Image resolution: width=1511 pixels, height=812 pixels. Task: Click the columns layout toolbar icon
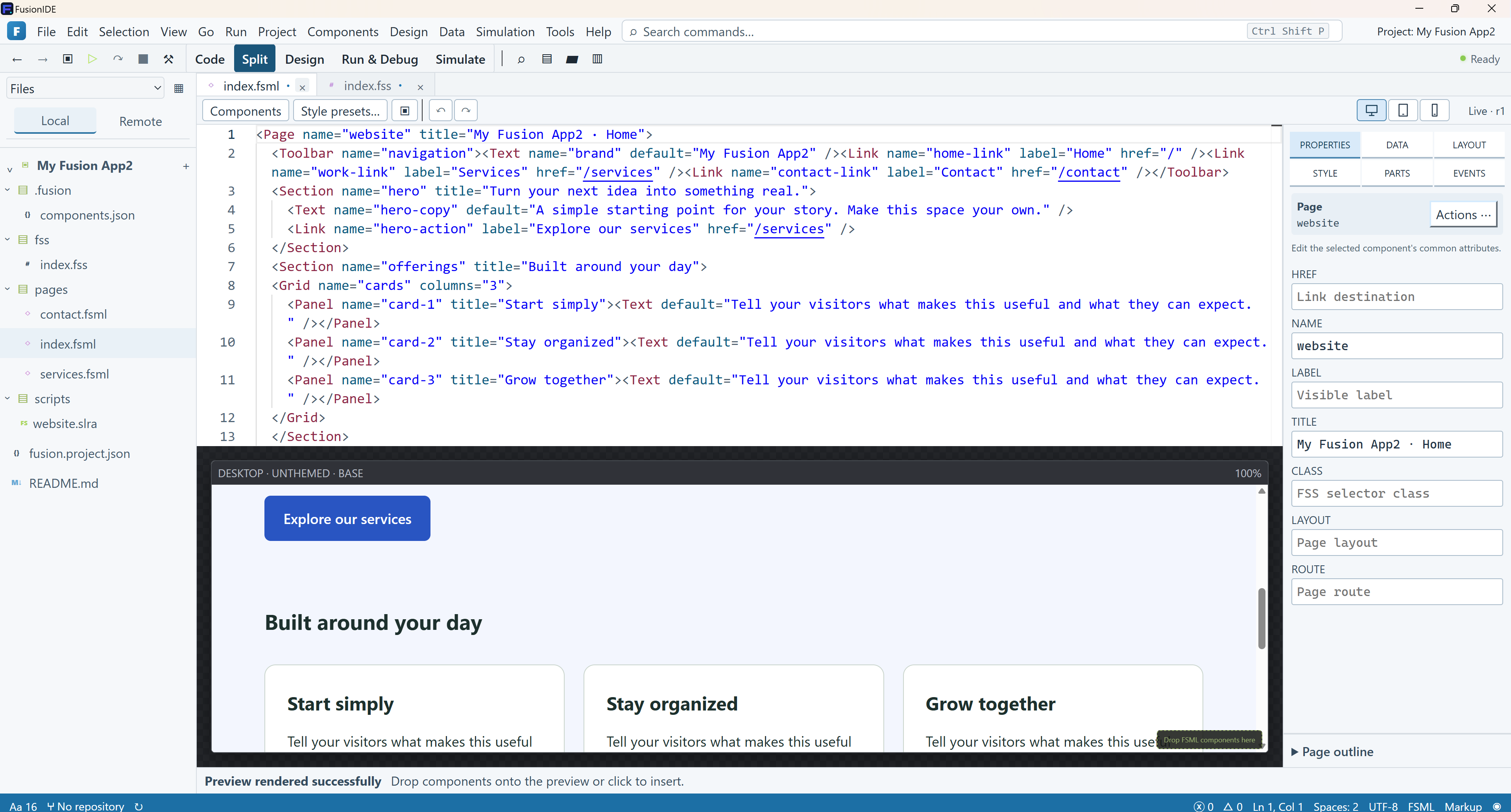tap(597, 59)
